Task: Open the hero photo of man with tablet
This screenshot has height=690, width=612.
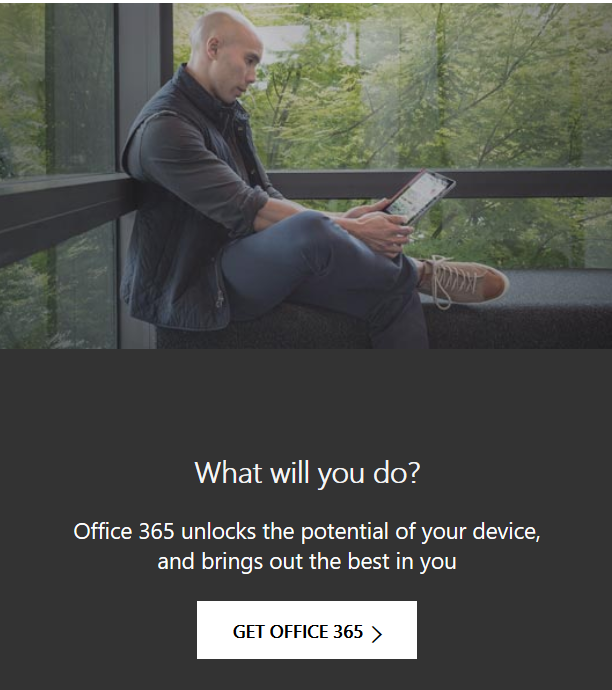Action: click(306, 176)
